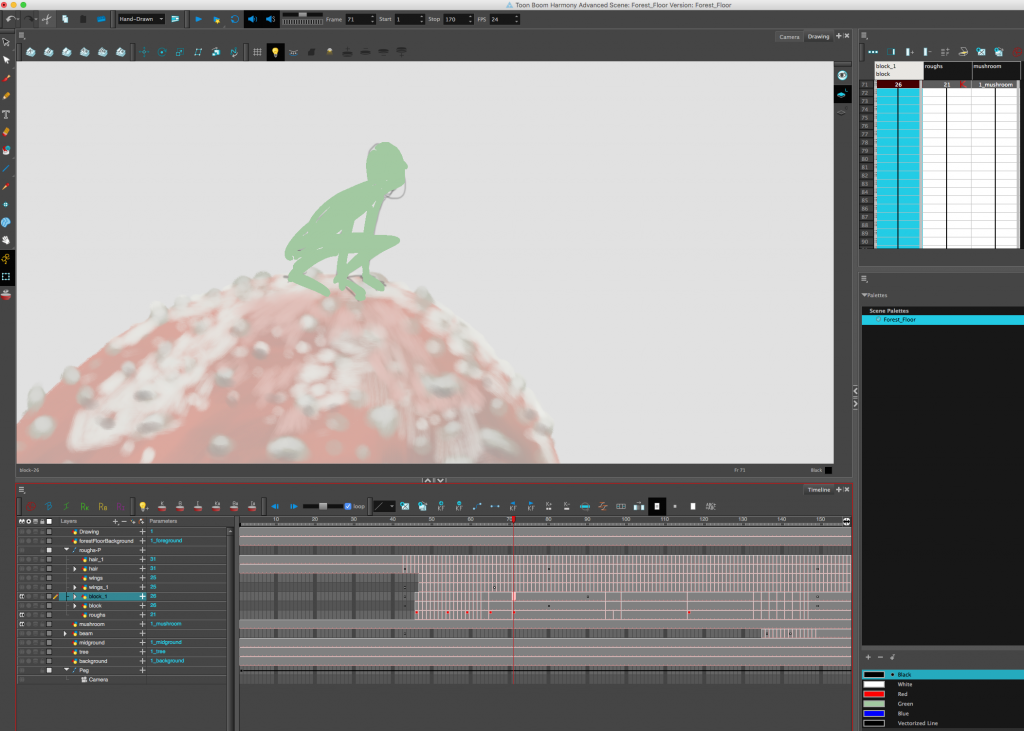Click the undo arrow in the top toolbar
Image resolution: width=1024 pixels, height=731 pixels.
tap(11, 19)
